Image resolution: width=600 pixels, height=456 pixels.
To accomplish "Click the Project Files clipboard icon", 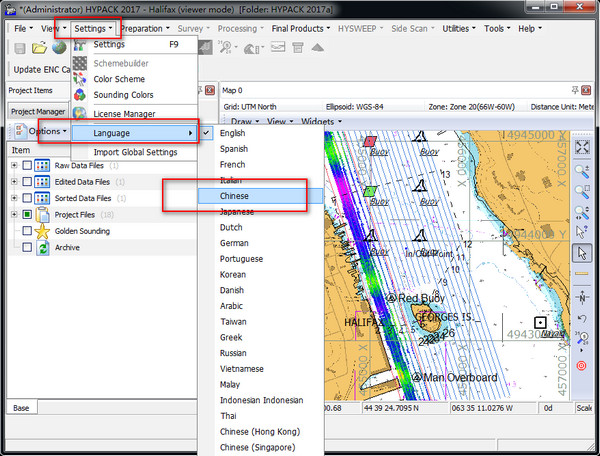I will click(42, 215).
